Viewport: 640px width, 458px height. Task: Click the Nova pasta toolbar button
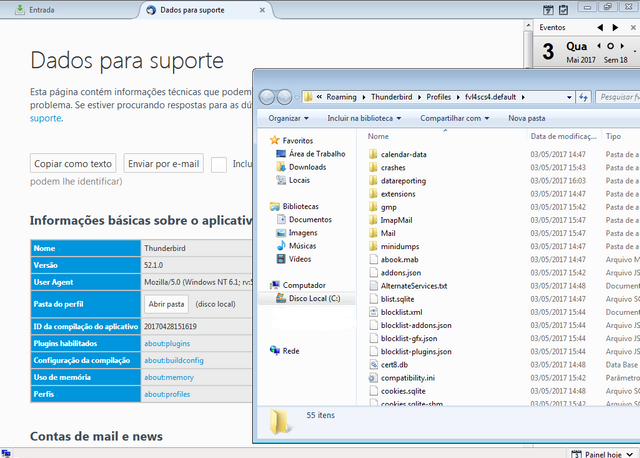point(527,118)
